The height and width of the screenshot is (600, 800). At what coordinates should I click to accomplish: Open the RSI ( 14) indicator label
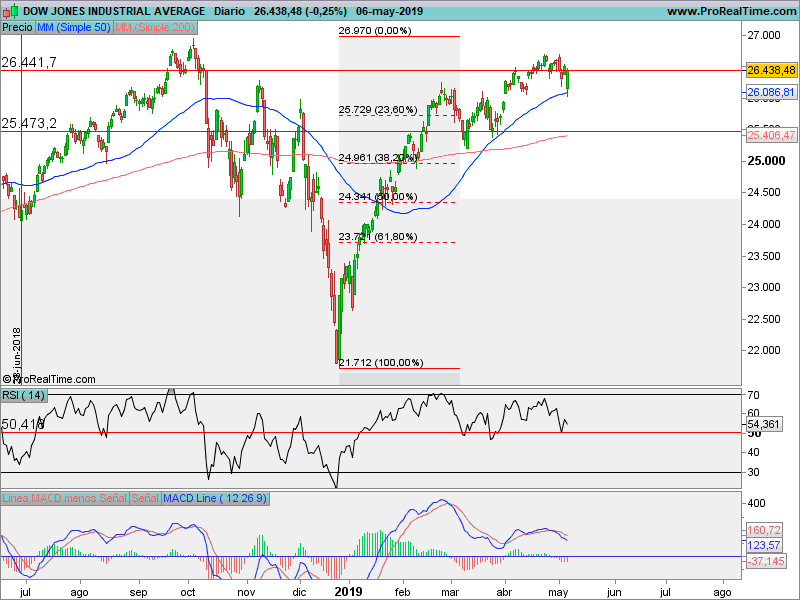pyautogui.click(x=24, y=395)
